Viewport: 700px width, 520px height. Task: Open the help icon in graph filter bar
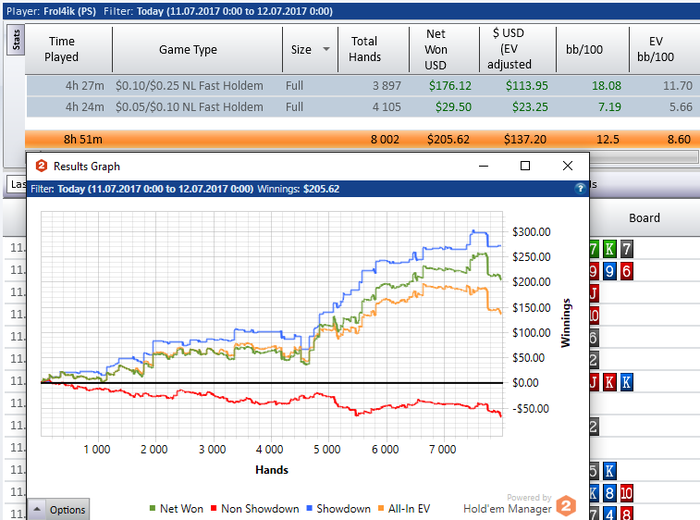(x=580, y=188)
